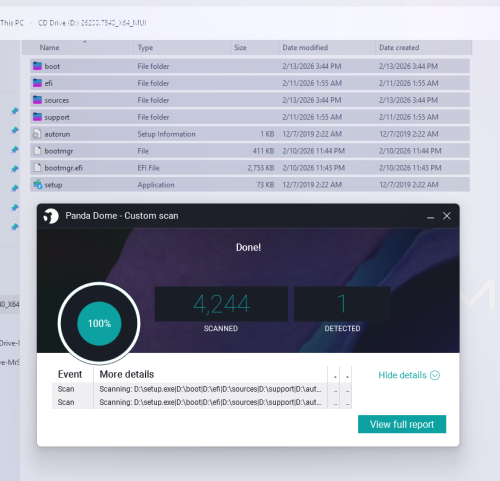This screenshot has width=500, height=481.
Task: Click the 'SCANNED' label
Action: tap(221, 329)
